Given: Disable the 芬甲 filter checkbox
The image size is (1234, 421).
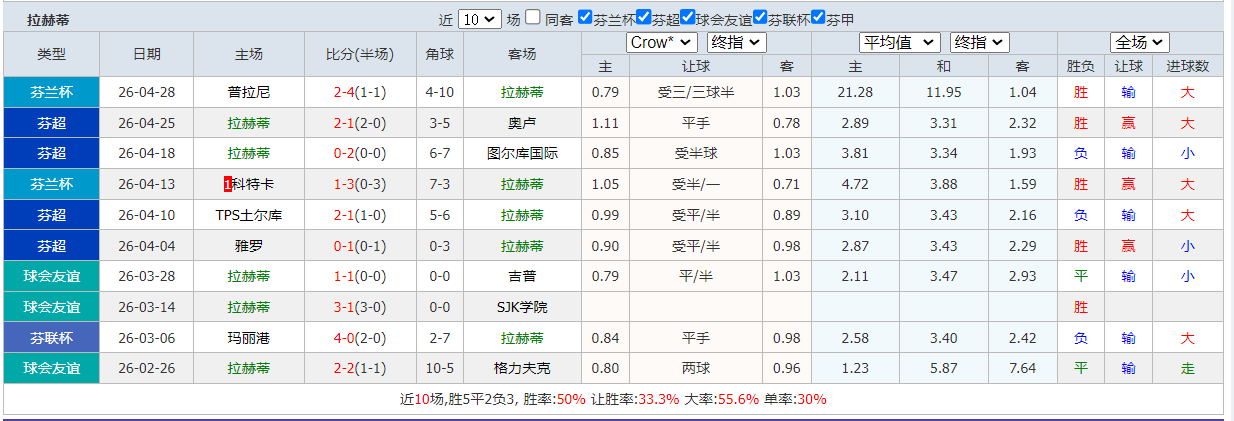Looking at the screenshot, I should tap(818, 17).
